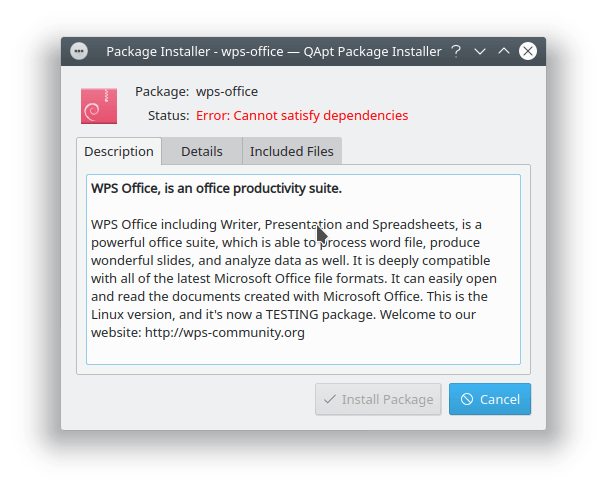This screenshot has width=607, height=491.
Task: Click the bold WPS Office summary heading
Action: [x=216, y=188]
